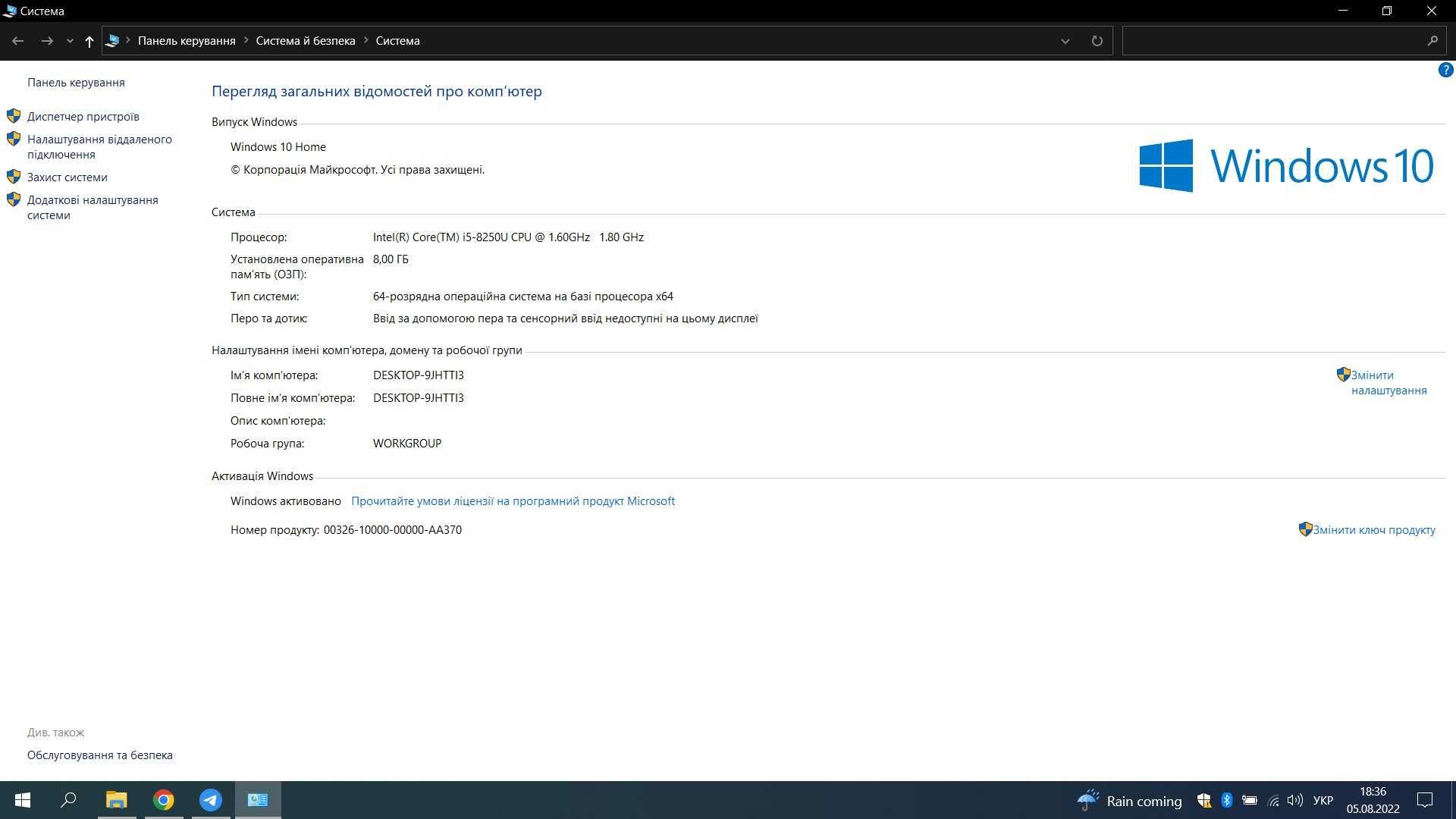Check battery status tray icon
The image size is (1456, 819).
click(1250, 800)
